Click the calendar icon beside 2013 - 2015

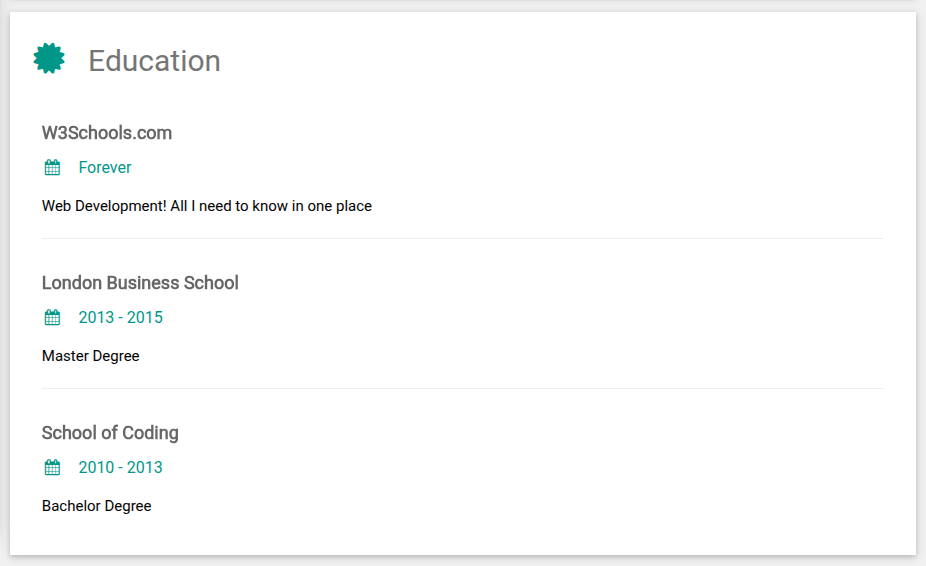pyautogui.click(x=53, y=317)
